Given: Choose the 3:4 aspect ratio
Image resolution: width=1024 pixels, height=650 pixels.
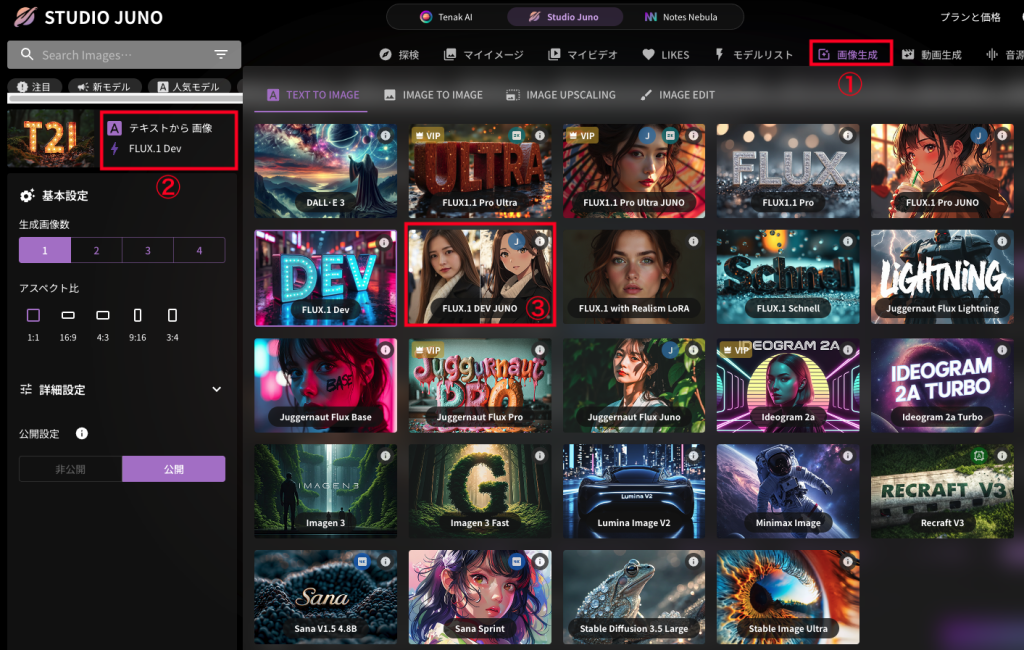Looking at the screenshot, I should tap(172, 324).
